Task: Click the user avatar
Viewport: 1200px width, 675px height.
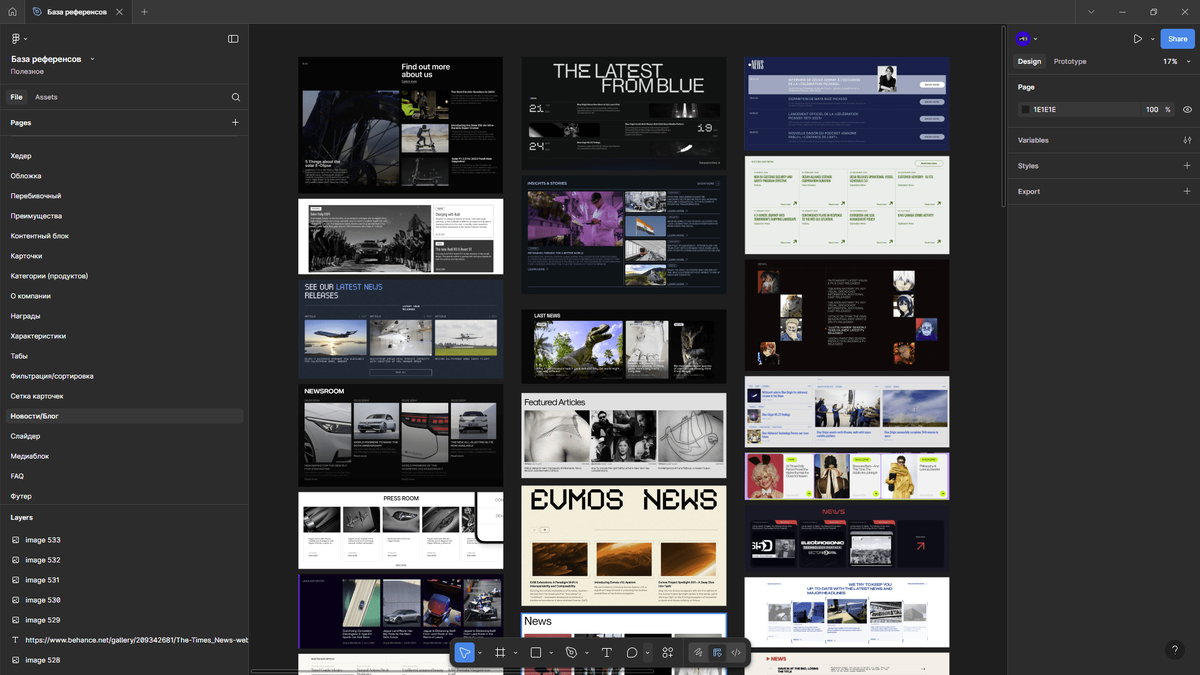Action: 1022,39
